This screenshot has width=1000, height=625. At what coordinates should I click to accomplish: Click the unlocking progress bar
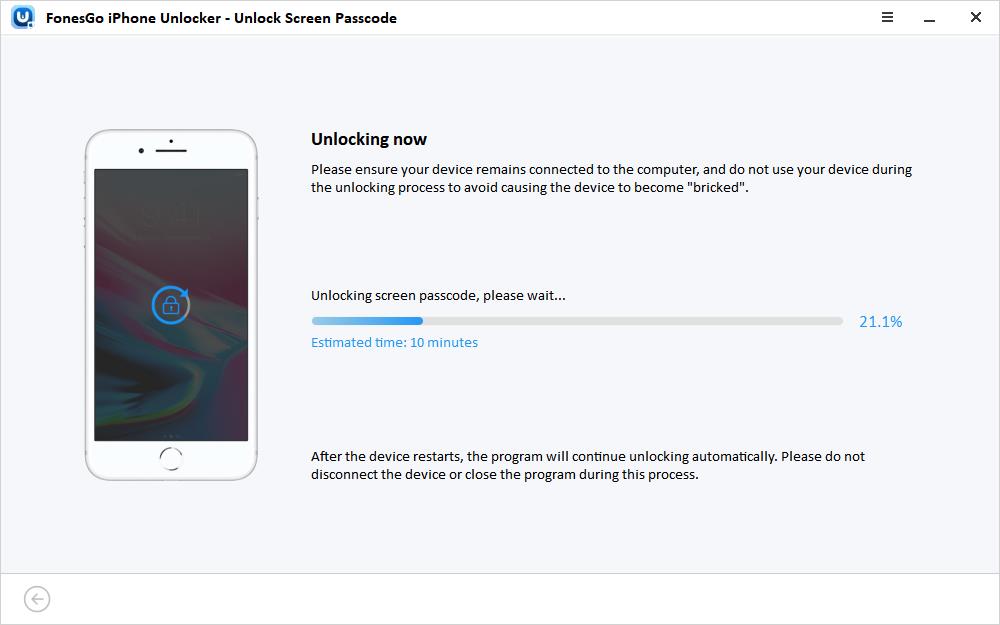[x=577, y=321]
